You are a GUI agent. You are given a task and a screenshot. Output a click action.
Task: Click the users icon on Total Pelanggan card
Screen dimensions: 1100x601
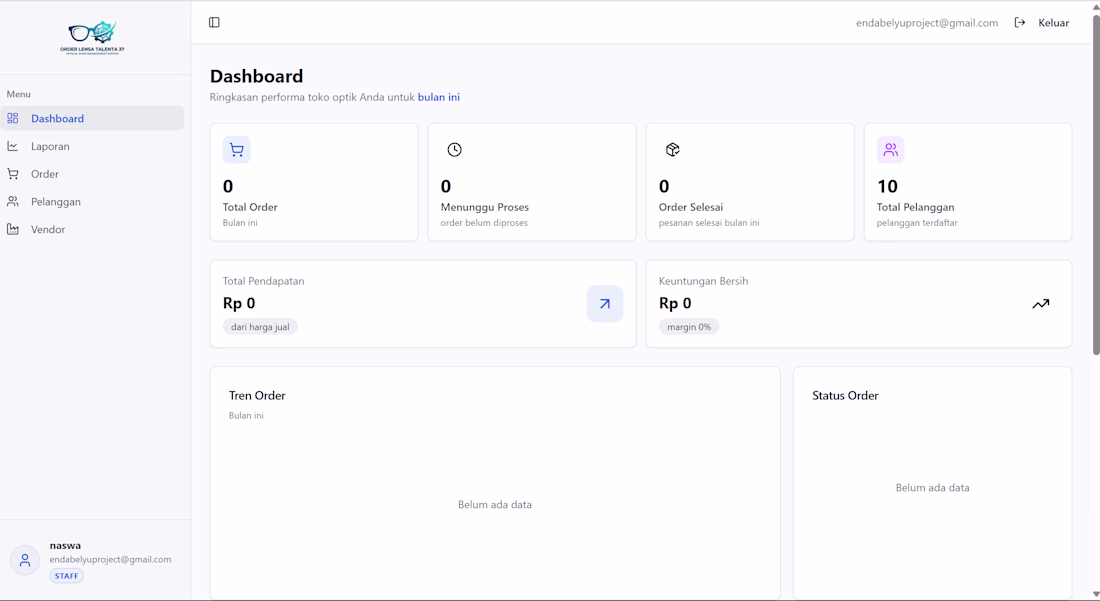click(x=890, y=149)
